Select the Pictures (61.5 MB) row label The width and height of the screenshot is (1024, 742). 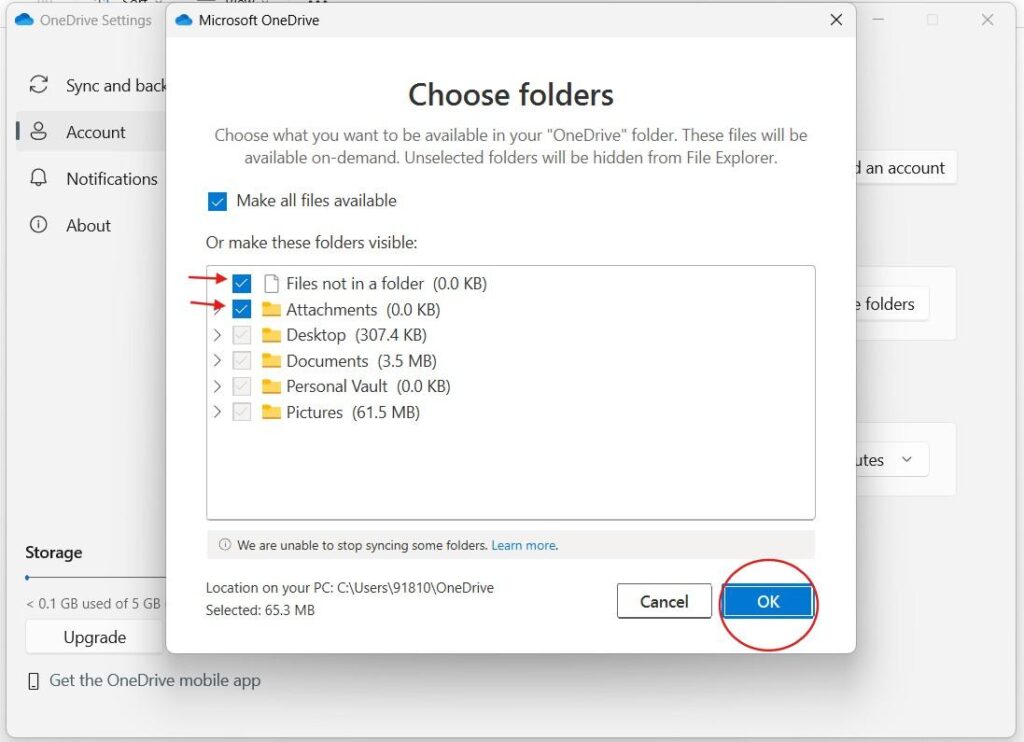click(x=353, y=413)
